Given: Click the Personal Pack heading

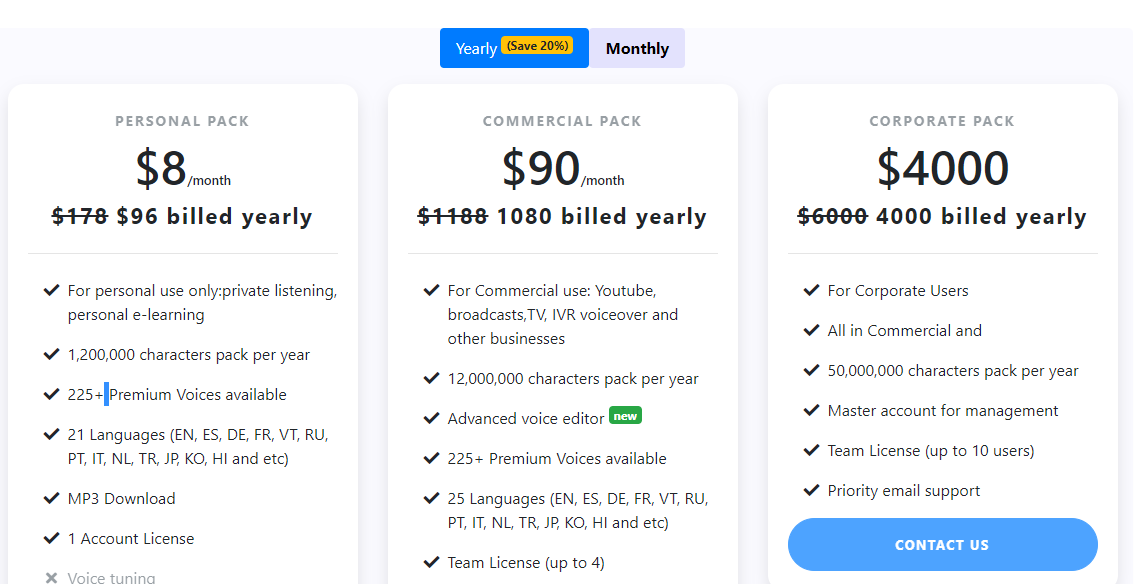Looking at the screenshot, I should tap(182, 121).
